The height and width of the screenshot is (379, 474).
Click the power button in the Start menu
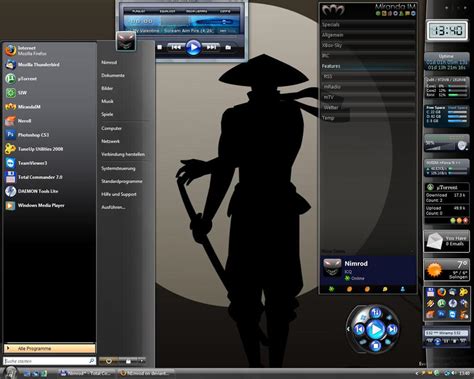click(x=109, y=361)
